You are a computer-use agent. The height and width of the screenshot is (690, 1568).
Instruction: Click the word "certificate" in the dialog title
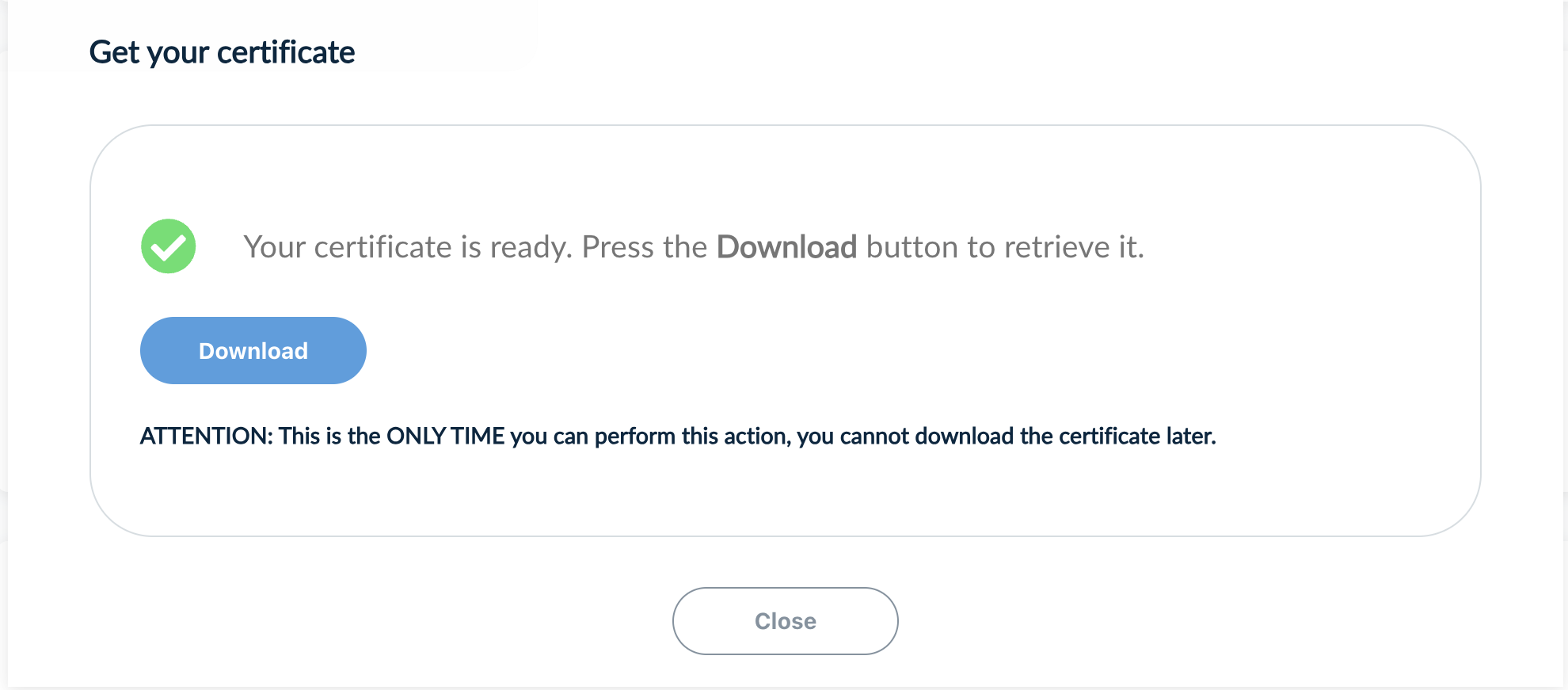click(x=286, y=52)
